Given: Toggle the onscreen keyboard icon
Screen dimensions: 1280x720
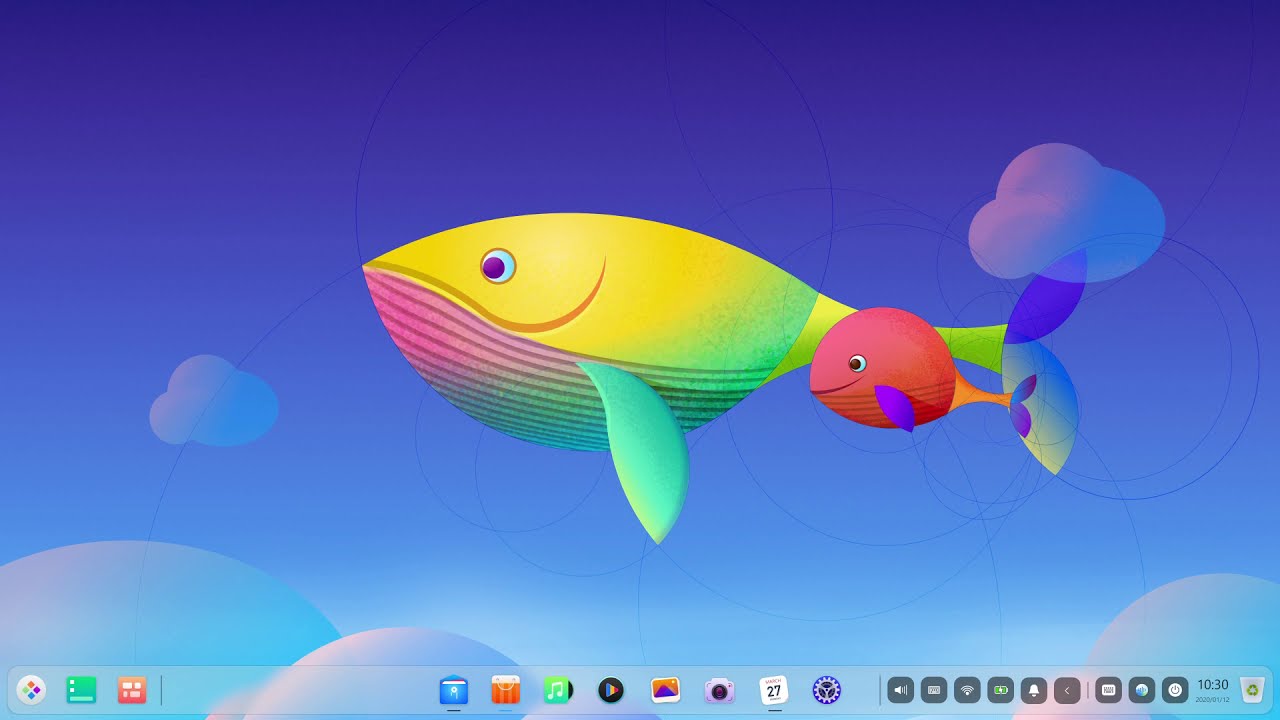Looking at the screenshot, I should coord(1108,690).
